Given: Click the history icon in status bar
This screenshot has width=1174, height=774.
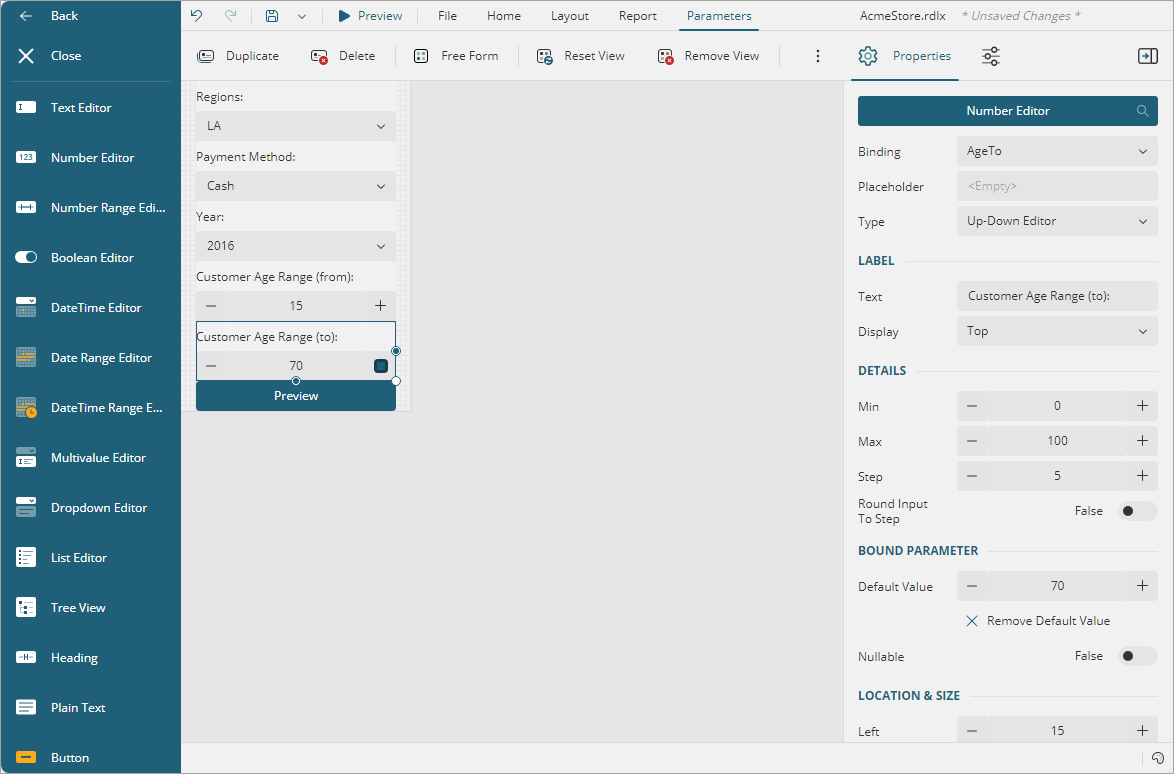Looking at the screenshot, I should 1158,758.
